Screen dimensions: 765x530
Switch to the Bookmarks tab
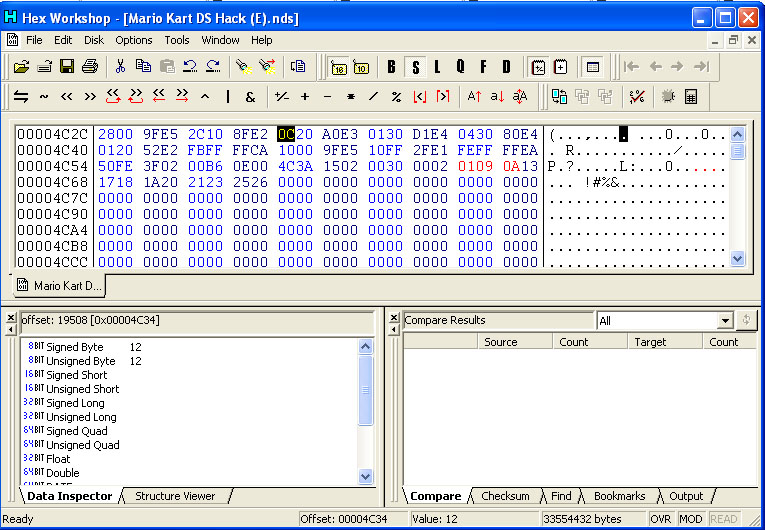coord(619,496)
